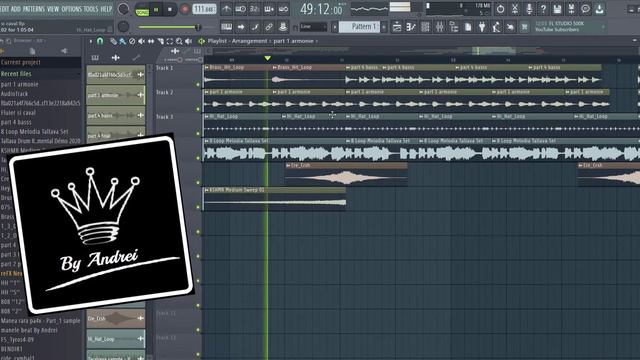Open the ADD menu
This screenshot has height=360, width=640.
16,9
